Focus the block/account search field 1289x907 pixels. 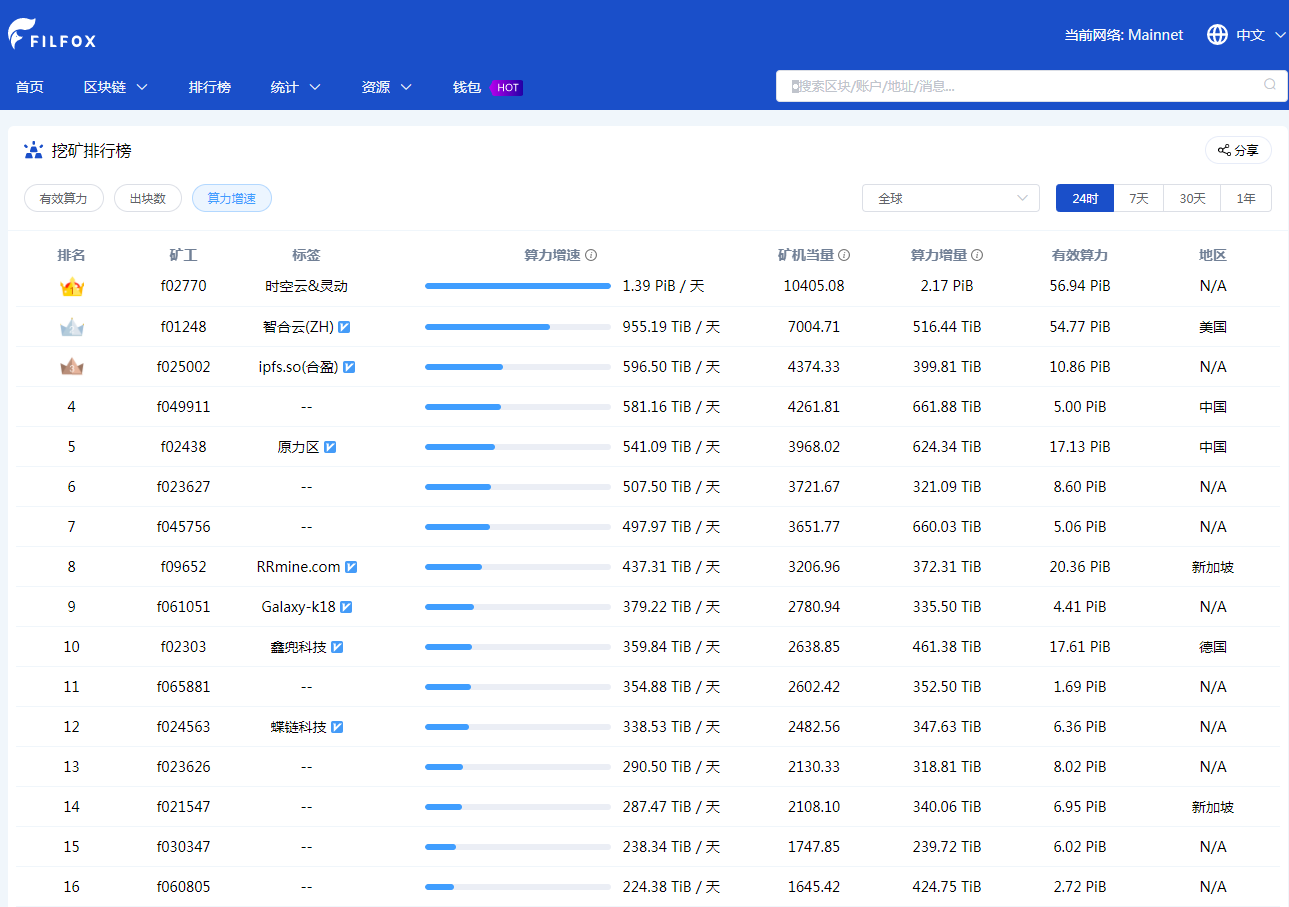pyautogui.click(x=1020, y=86)
